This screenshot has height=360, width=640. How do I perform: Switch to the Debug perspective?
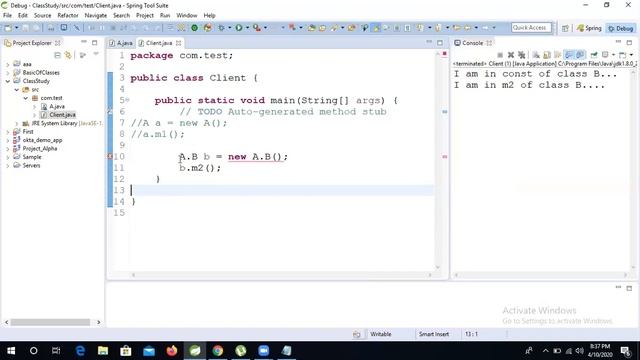(620, 28)
